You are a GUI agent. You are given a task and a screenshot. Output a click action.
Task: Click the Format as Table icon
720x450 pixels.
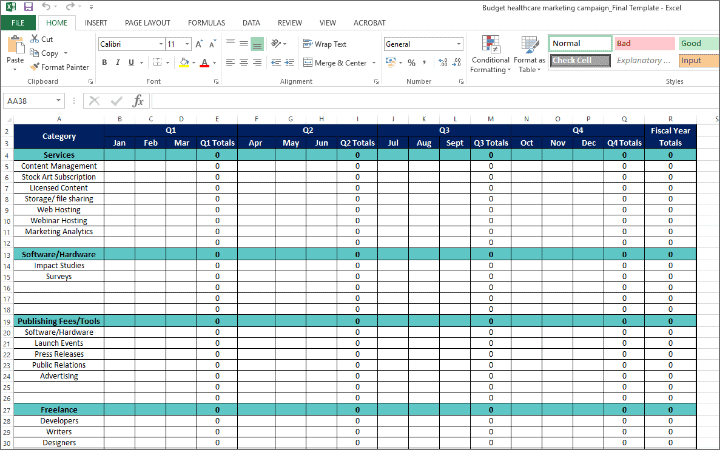point(529,54)
